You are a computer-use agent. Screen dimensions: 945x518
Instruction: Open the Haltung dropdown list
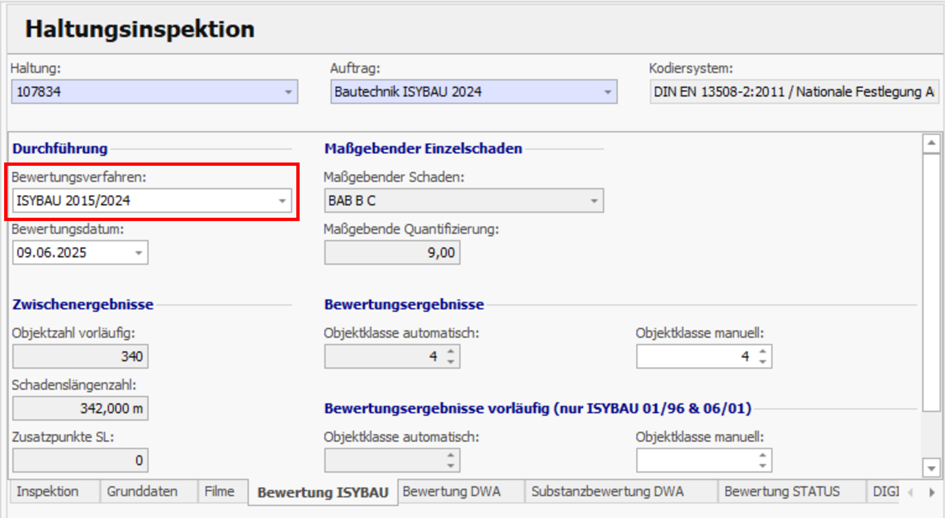tap(289, 93)
